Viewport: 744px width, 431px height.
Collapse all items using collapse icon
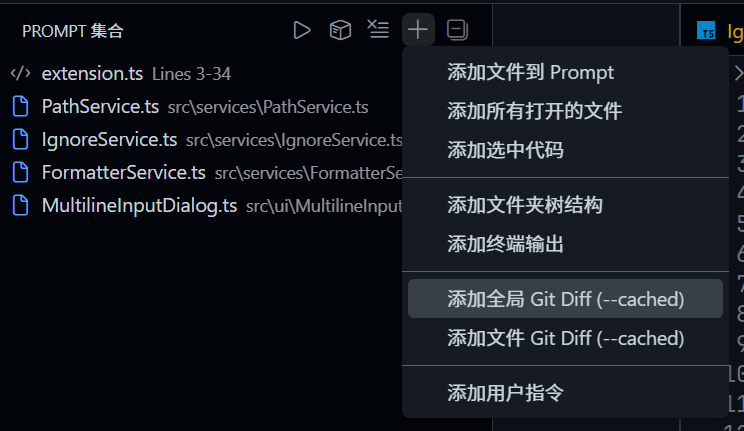(457, 30)
